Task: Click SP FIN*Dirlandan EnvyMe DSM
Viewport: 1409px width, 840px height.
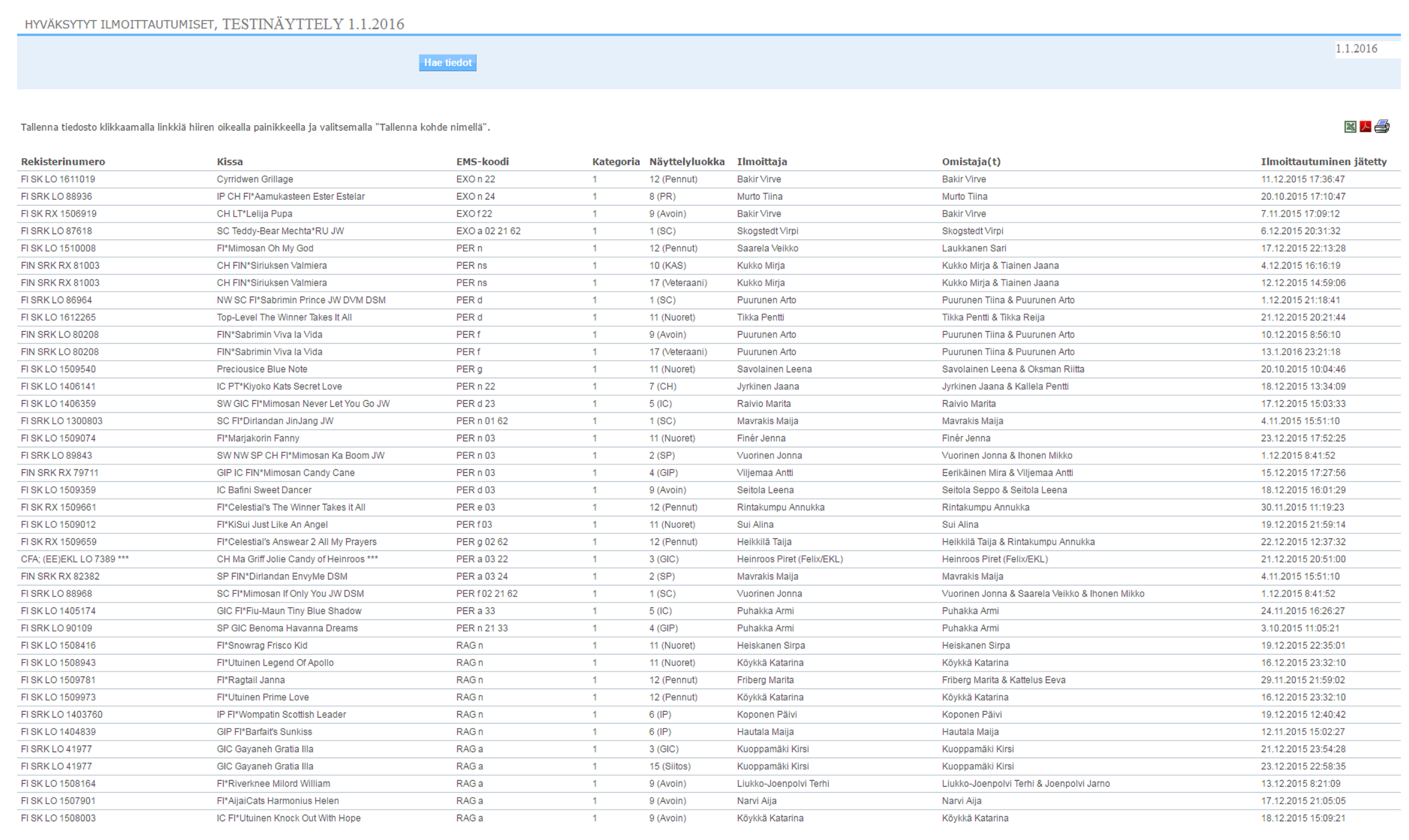Action: (x=282, y=577)
